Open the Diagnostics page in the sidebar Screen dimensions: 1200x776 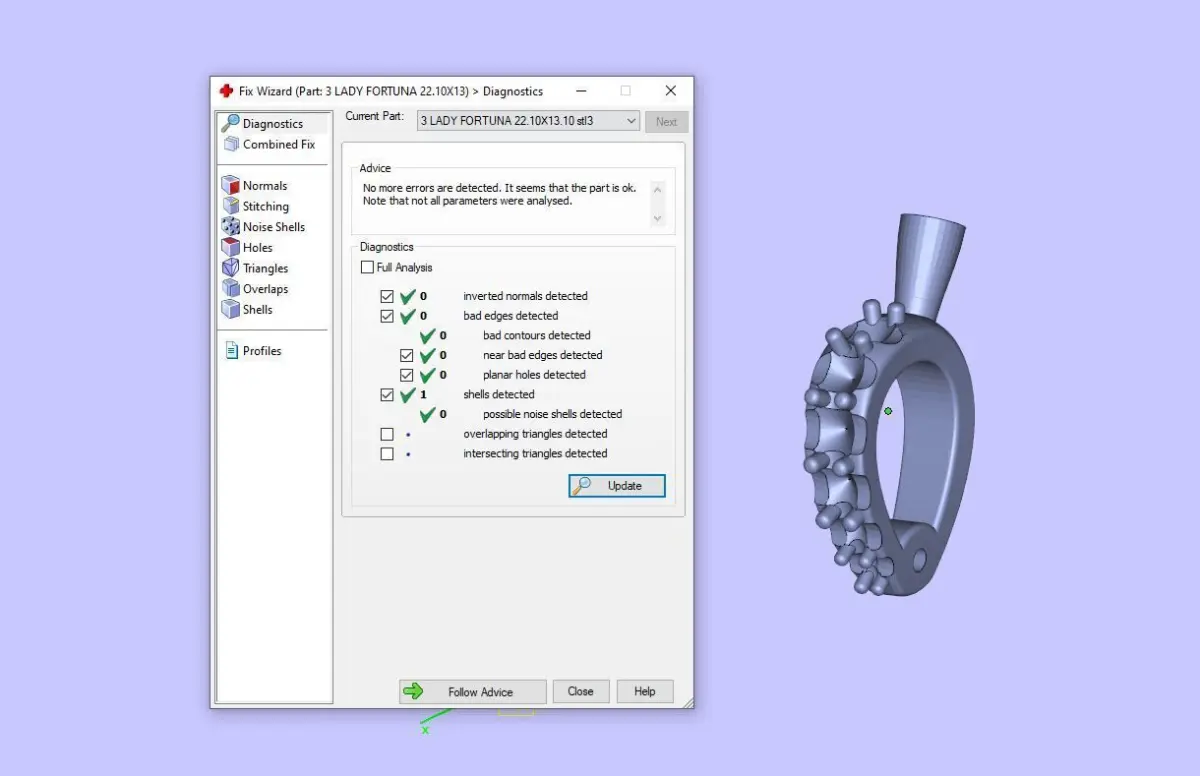click(x=273, y=124)
